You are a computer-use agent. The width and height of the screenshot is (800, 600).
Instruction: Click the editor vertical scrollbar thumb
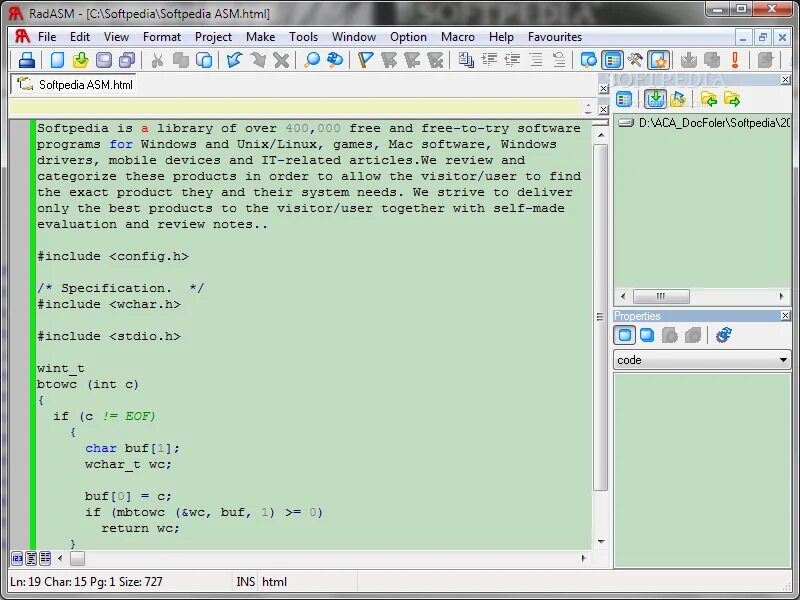[601, 316]
